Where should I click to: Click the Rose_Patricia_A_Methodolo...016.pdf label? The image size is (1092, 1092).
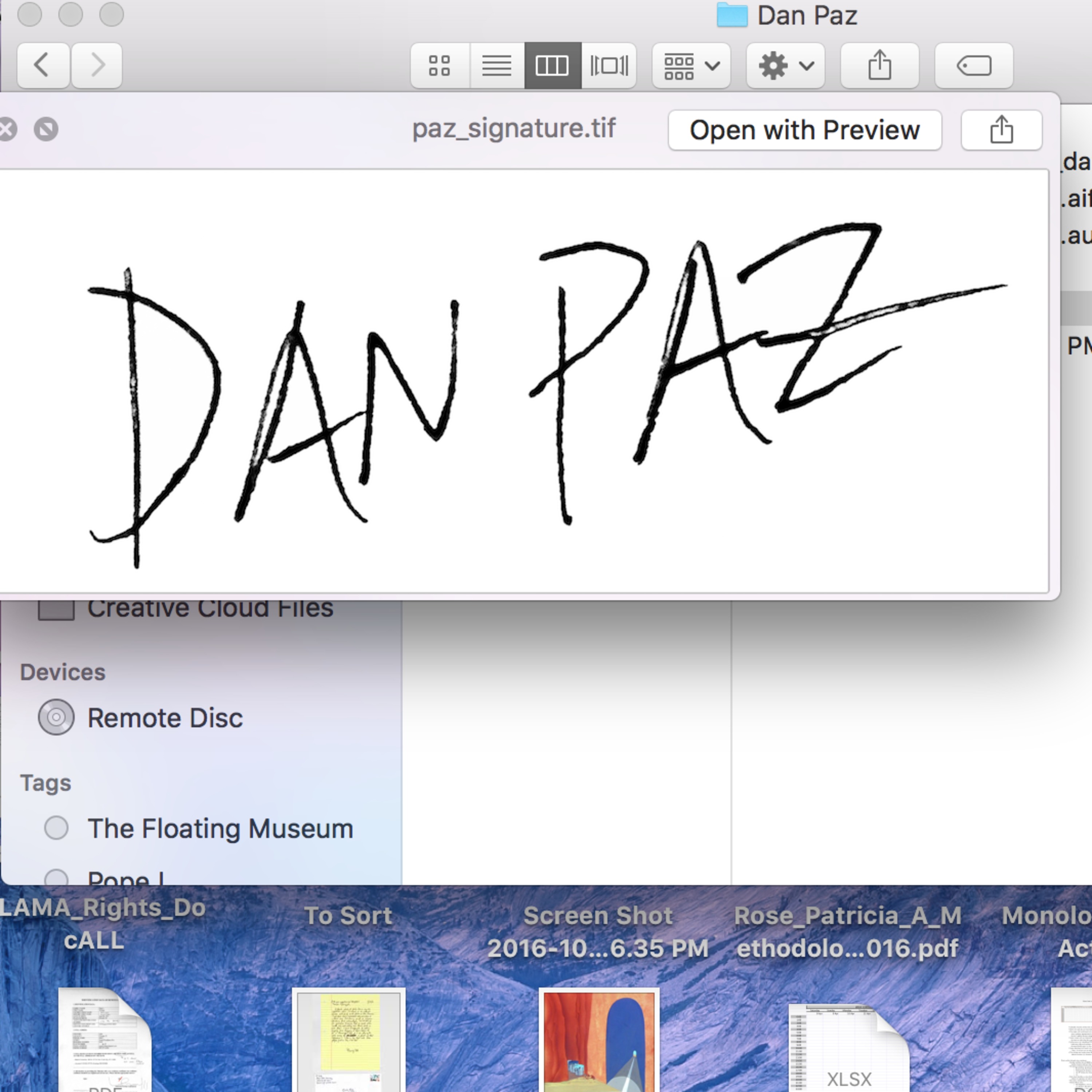click(x=848, y=931)
